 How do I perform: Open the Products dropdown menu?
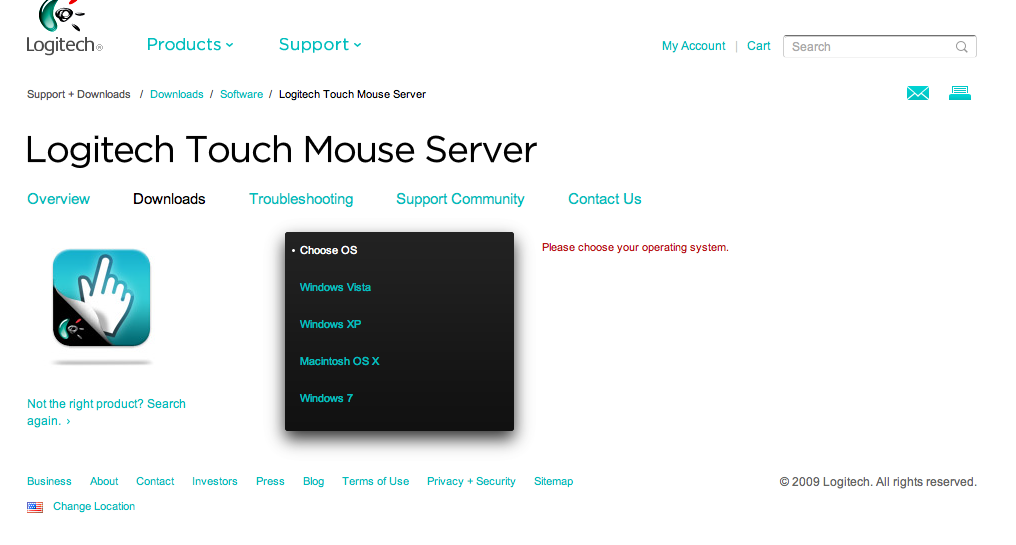point(190,45)
